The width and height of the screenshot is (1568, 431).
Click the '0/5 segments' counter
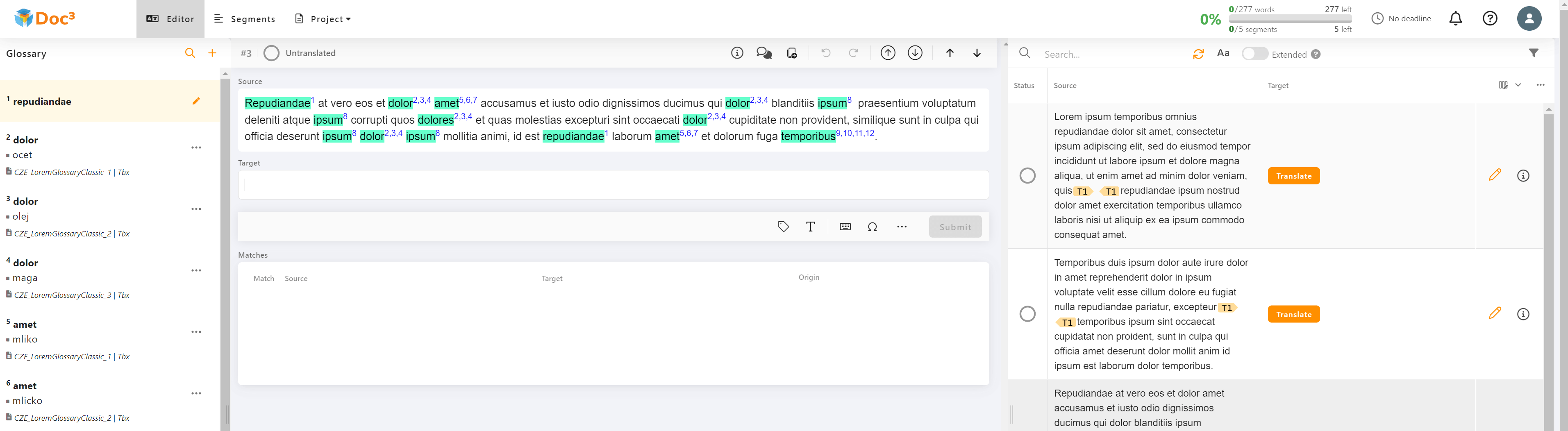click(x=1253, y=29)
